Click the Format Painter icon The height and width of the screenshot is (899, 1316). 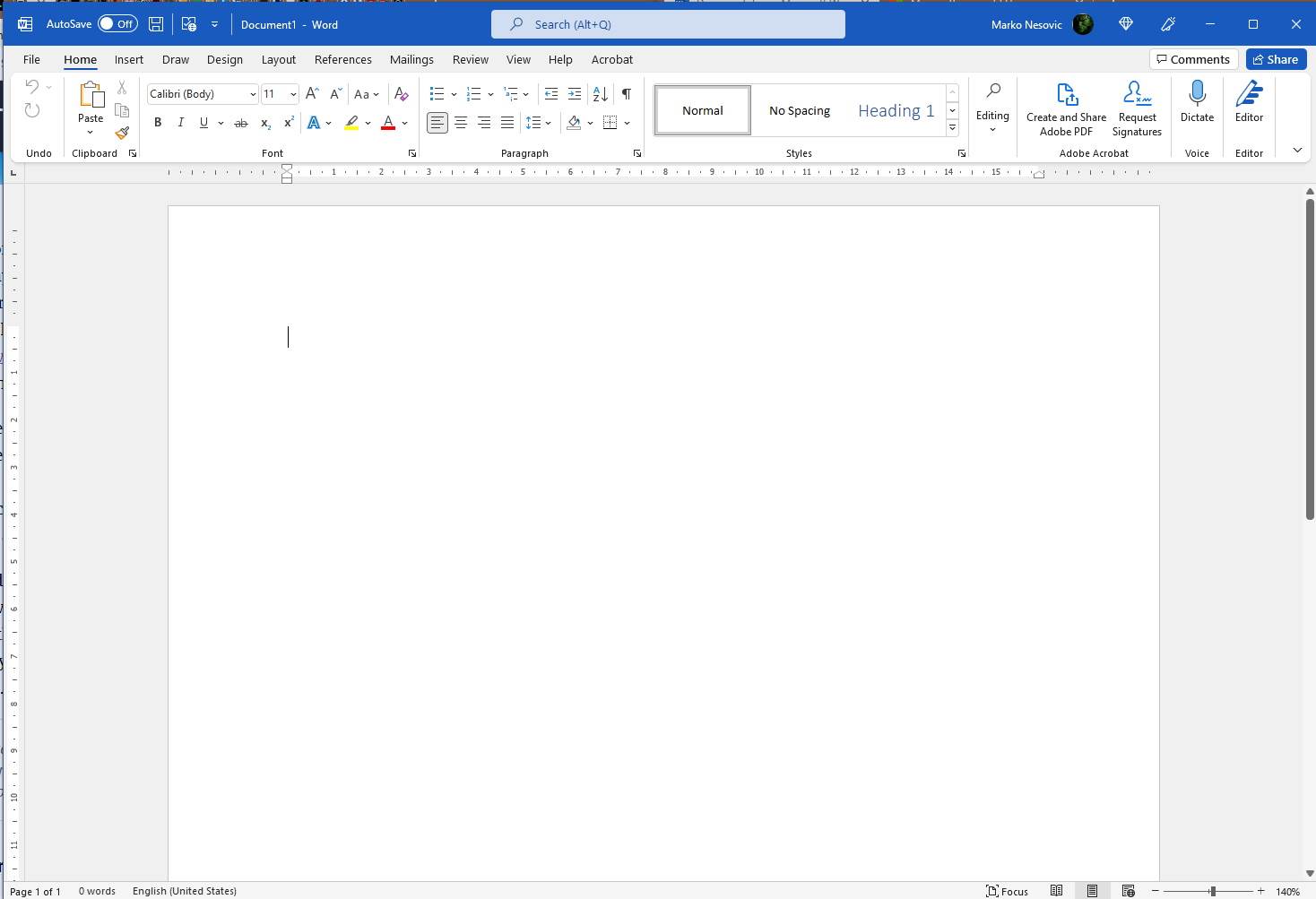click(122, 133)
